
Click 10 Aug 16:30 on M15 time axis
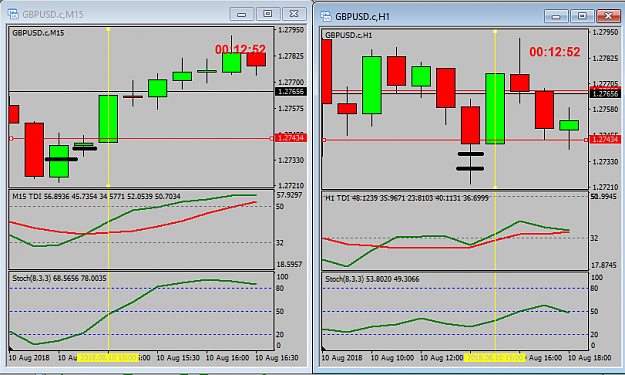click(x=276, y=358)
